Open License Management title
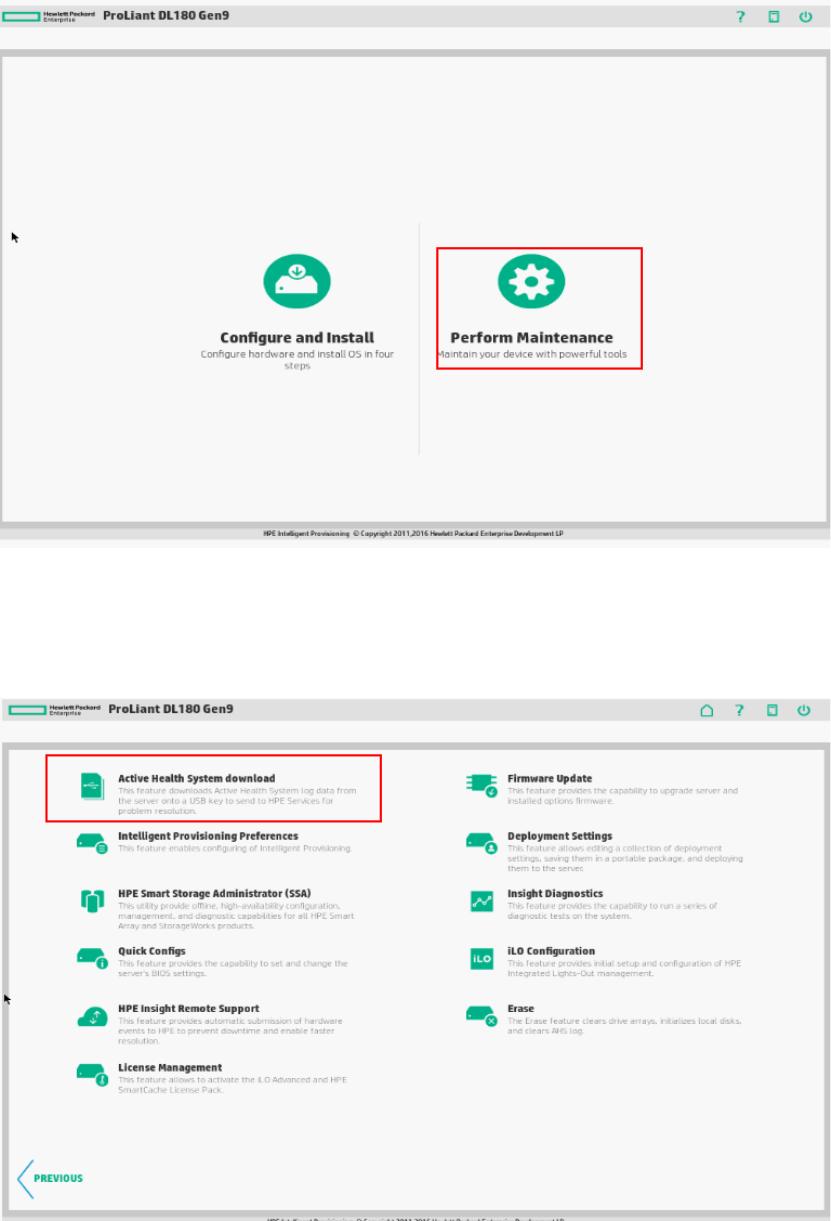This screenshot has width=831, height=1221. click(170, 1067)
